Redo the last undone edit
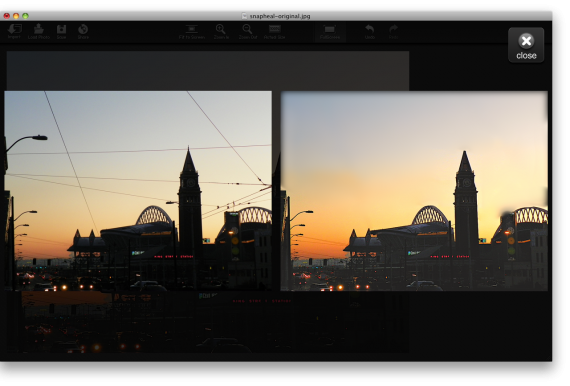This screenshot has height=386, width=570. coord(393,32)
